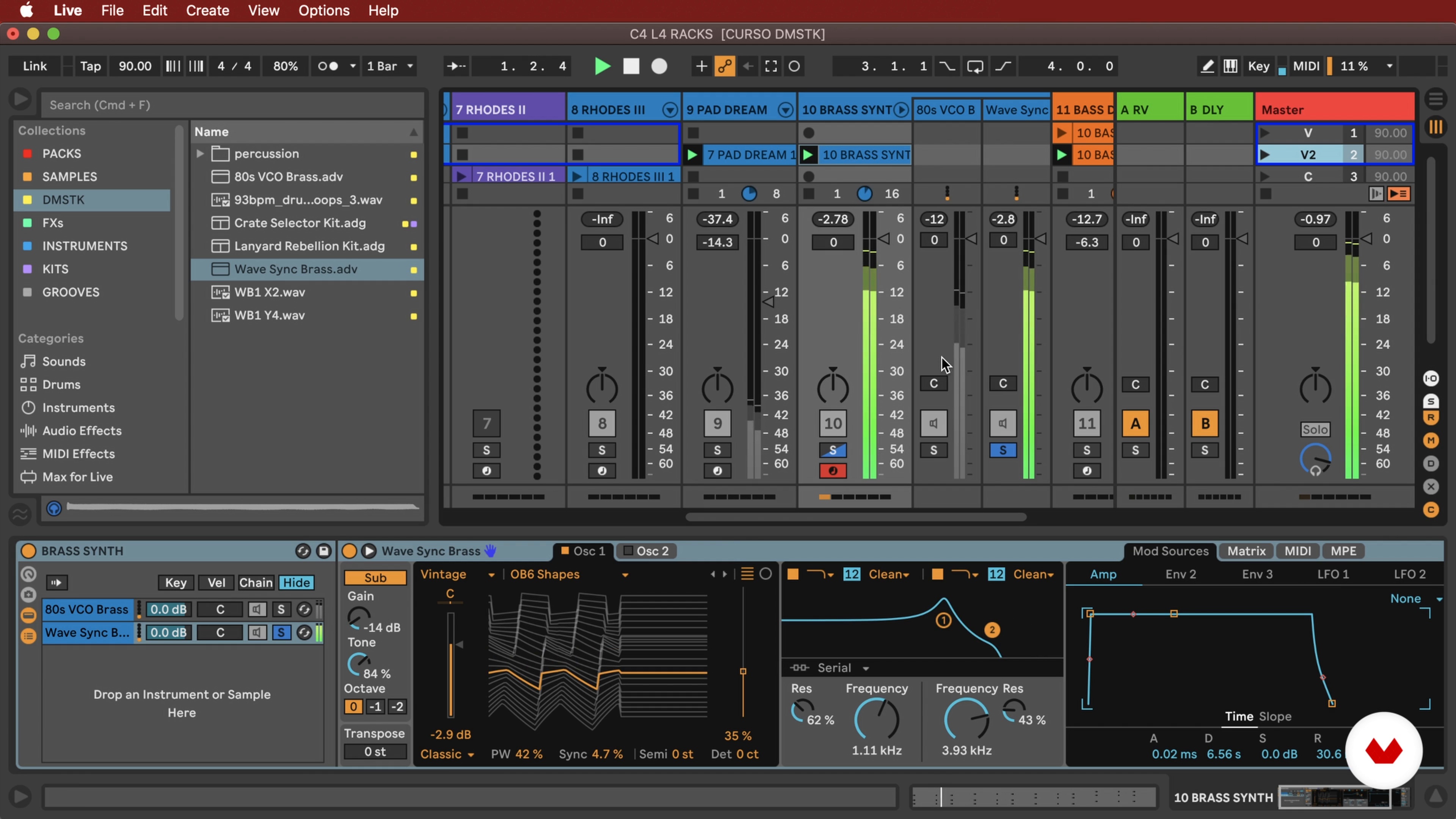1456x819 pixels.
Task: Open the CPU load dropdown arrow
Action: [1389, 66]
